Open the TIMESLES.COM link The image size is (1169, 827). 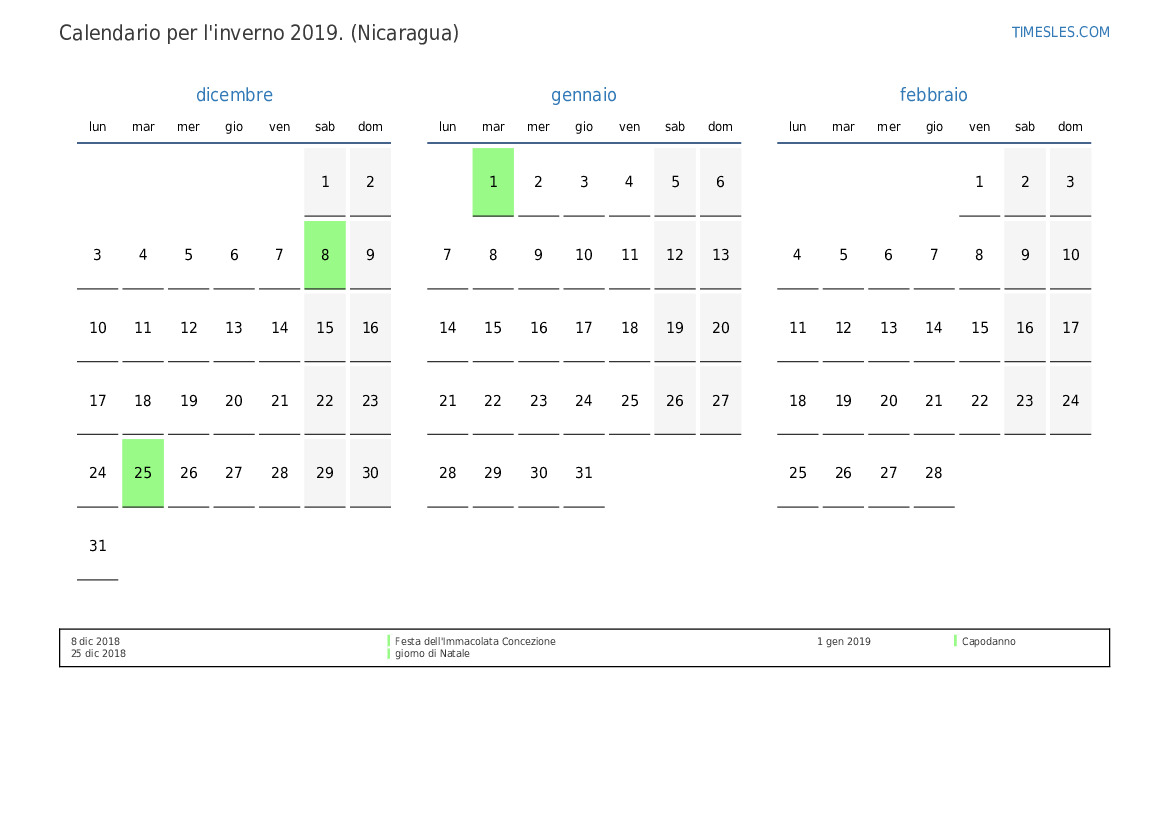[1060, 32]
